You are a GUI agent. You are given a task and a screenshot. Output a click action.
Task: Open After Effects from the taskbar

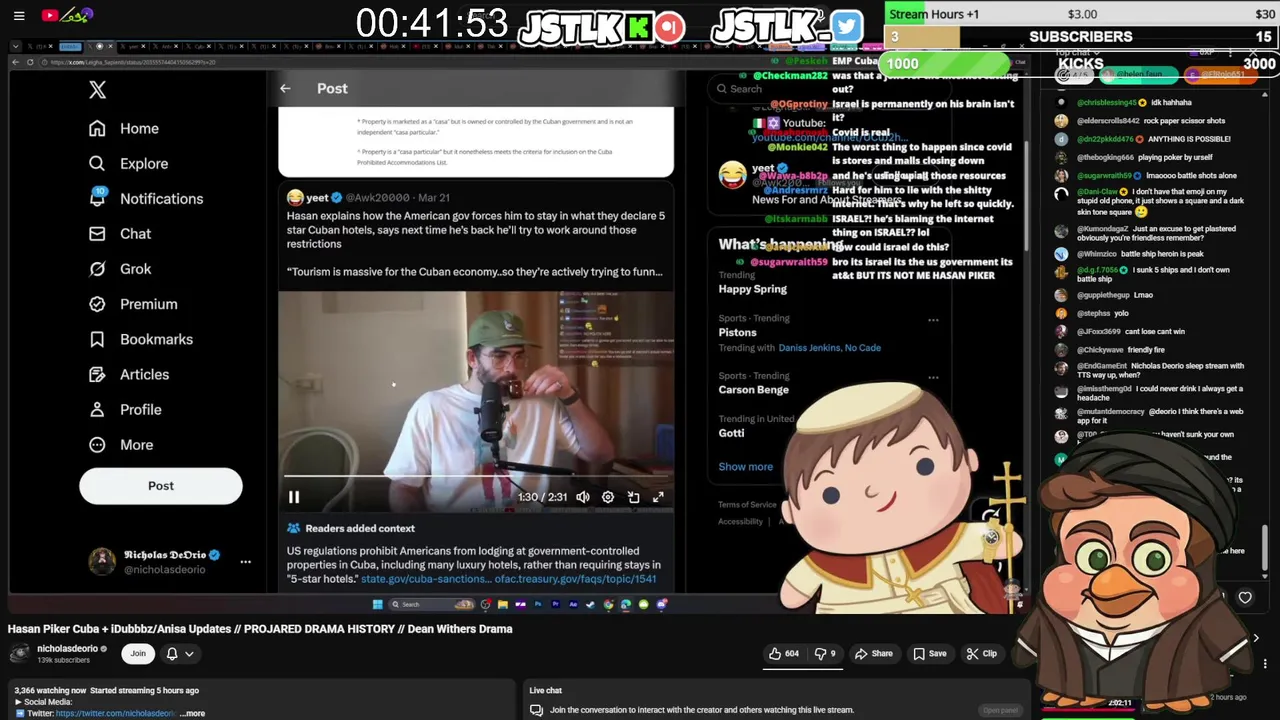pyautogui.click(x=573, y=604)
